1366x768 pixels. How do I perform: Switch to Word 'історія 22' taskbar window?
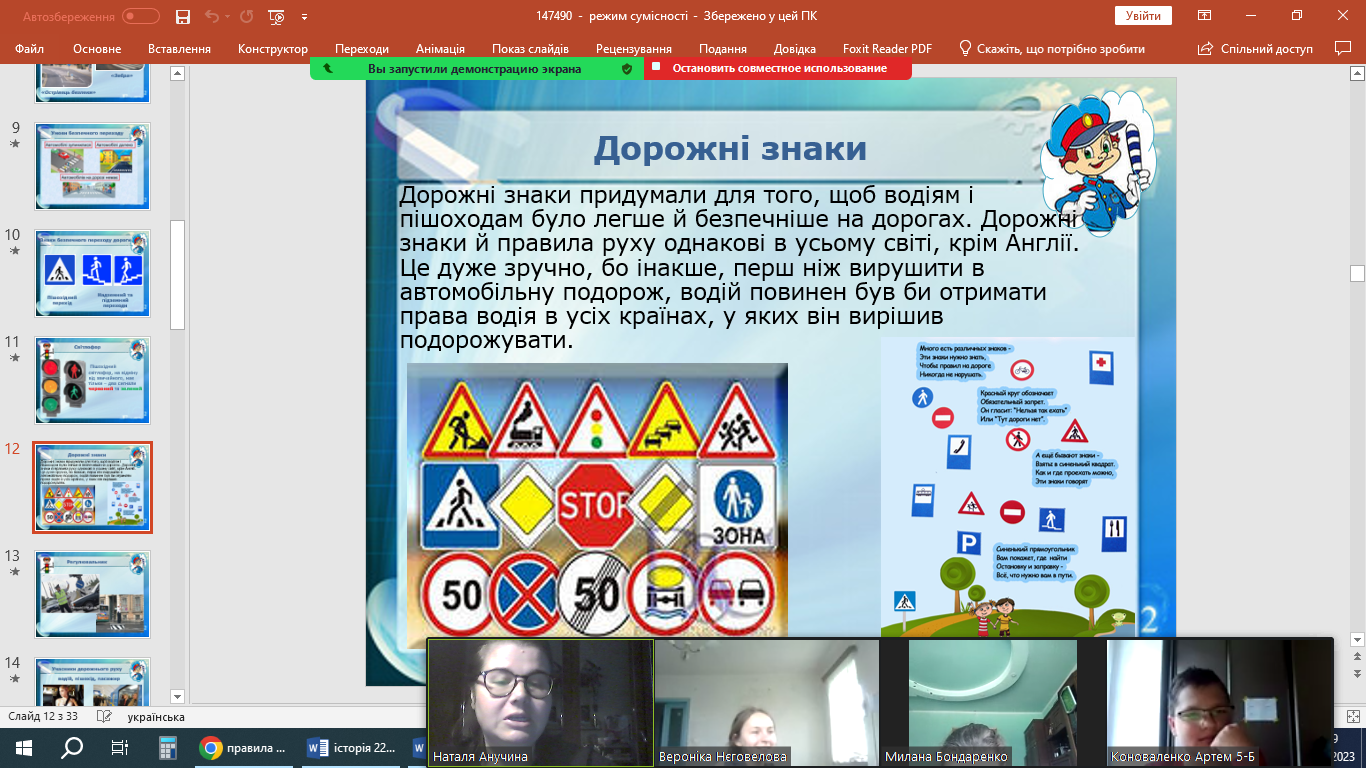pyautogui.click(x=353, y=748)
